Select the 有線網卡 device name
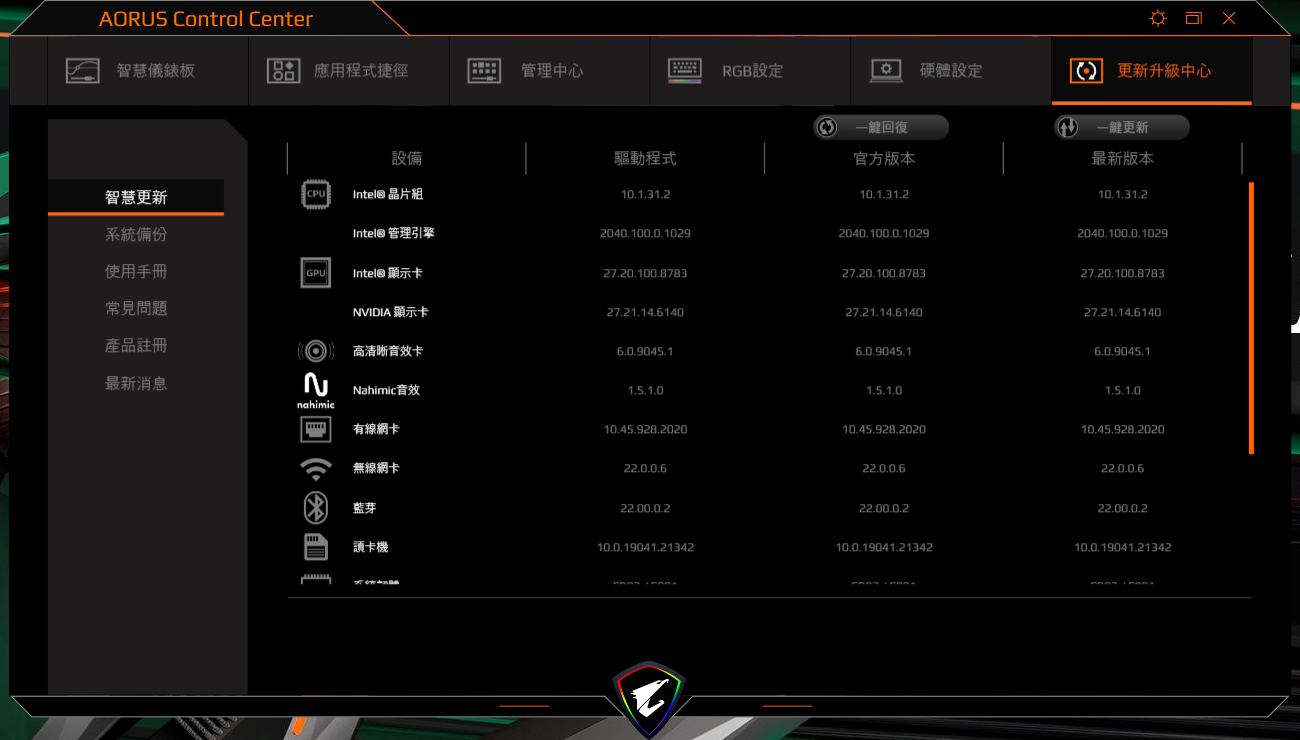Viewport: 1300px width, 740px height. [x=376, y=429]
